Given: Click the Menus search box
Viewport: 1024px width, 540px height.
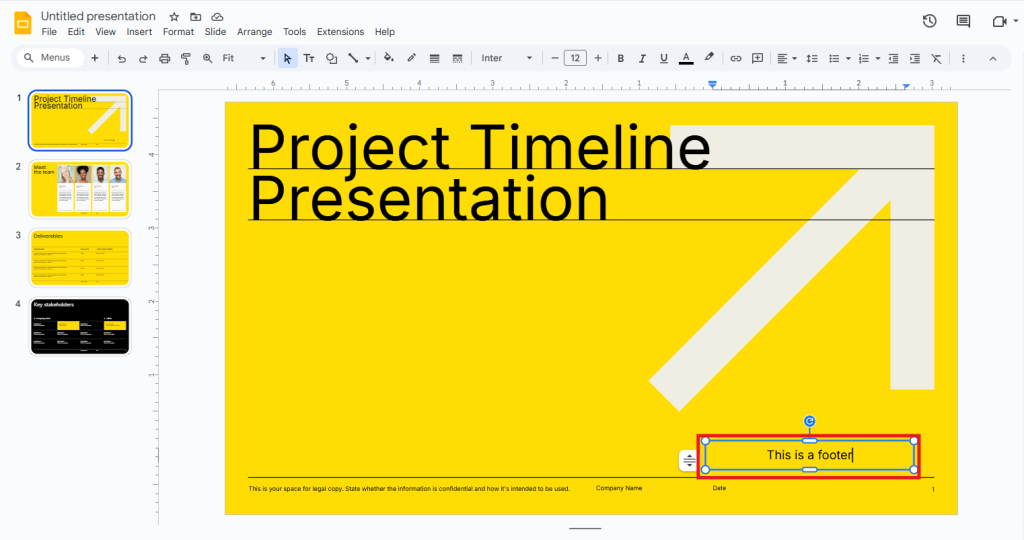Looking at the screenshot, I should [50, 58].
